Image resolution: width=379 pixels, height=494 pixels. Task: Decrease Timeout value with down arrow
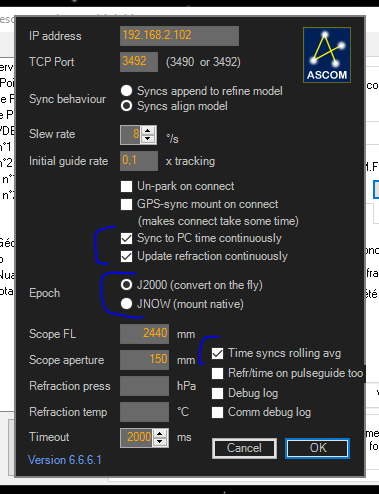tap(160, 442)
